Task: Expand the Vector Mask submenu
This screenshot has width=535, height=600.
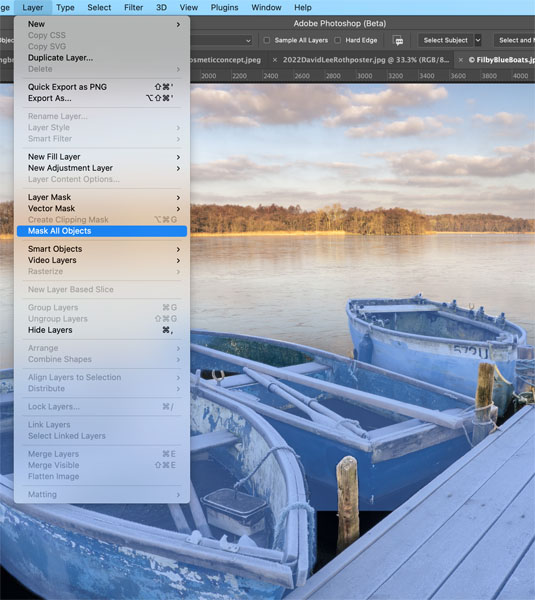Action: [102, 209]
